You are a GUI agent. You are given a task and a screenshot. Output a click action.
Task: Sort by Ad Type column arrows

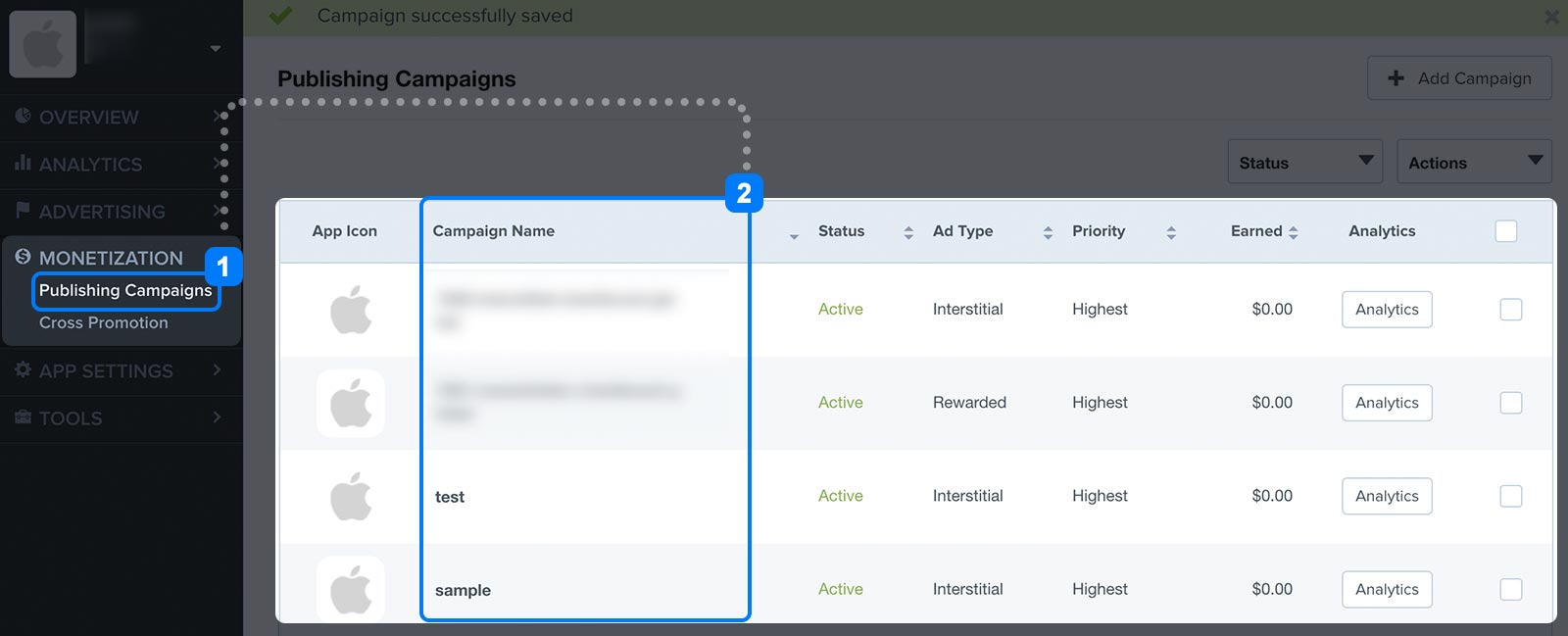point(1048,232)
